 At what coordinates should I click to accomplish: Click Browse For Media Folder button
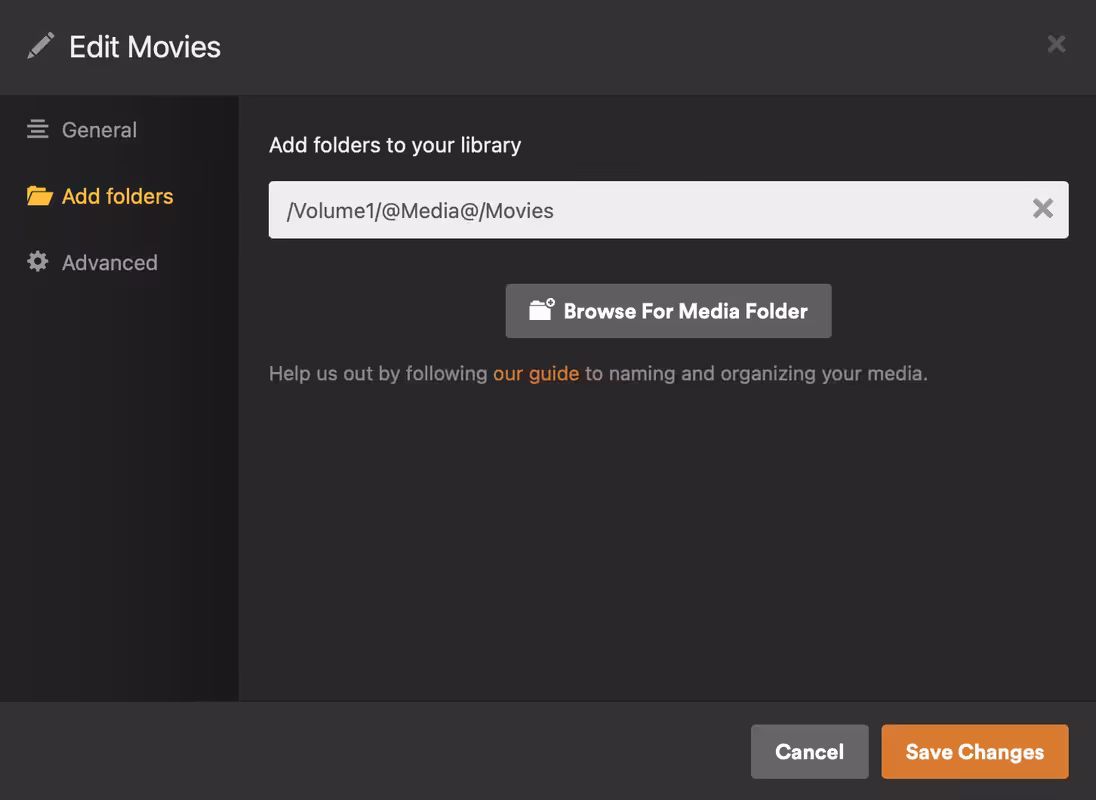click(668, 311)
